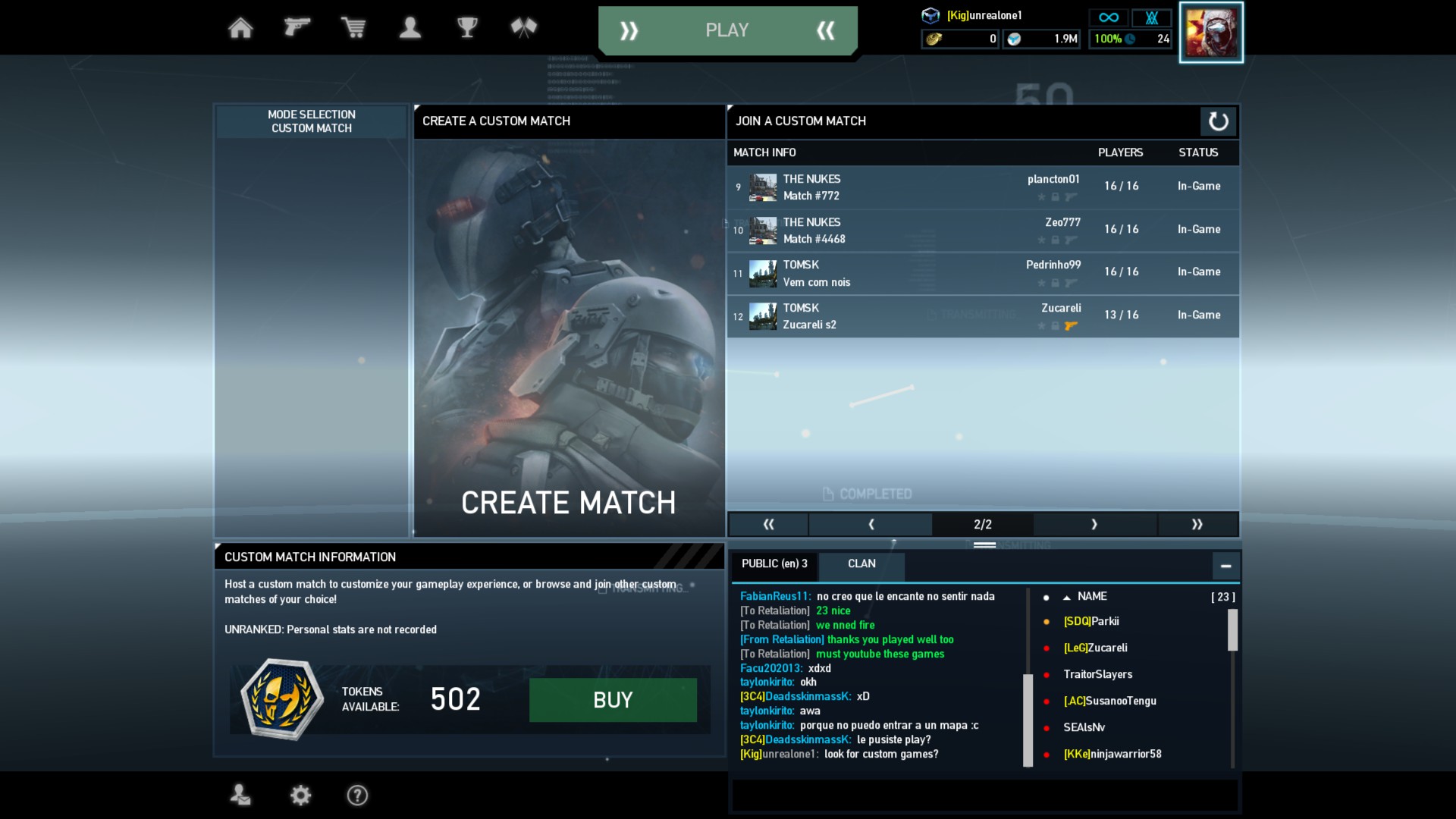Screen dimensions: 1456x819
Task: Open the settings gear icon
Action: point(300,795)
